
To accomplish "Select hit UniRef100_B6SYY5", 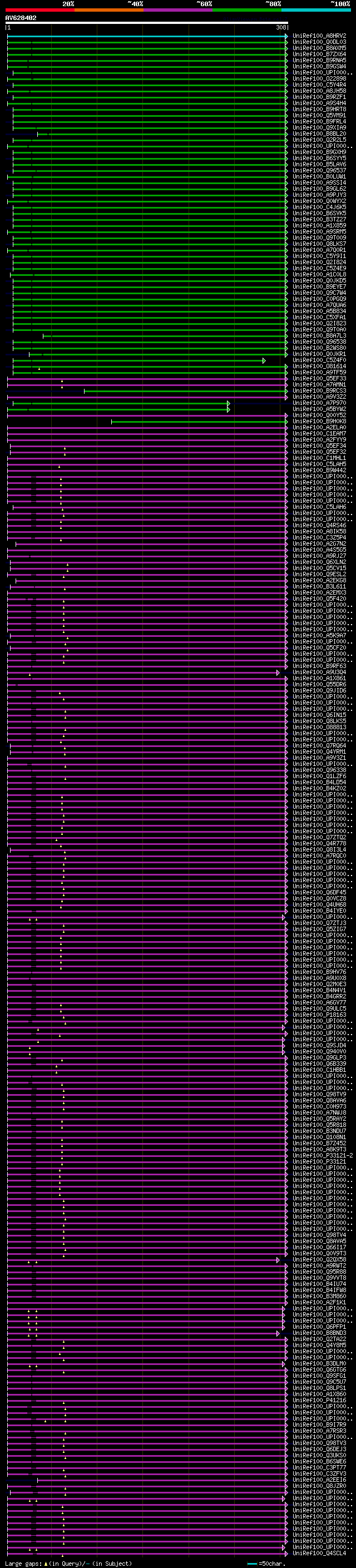I will (319, 159).
